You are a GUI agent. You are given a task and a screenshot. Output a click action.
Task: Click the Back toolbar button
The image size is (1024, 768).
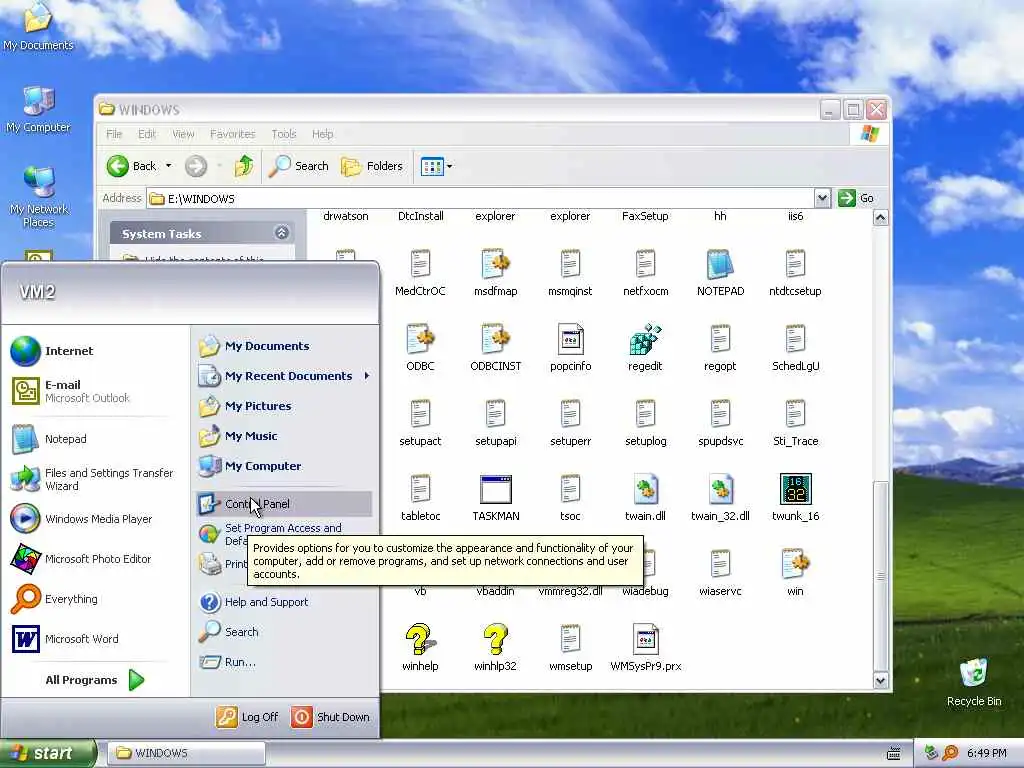click(x=132, y=166)
